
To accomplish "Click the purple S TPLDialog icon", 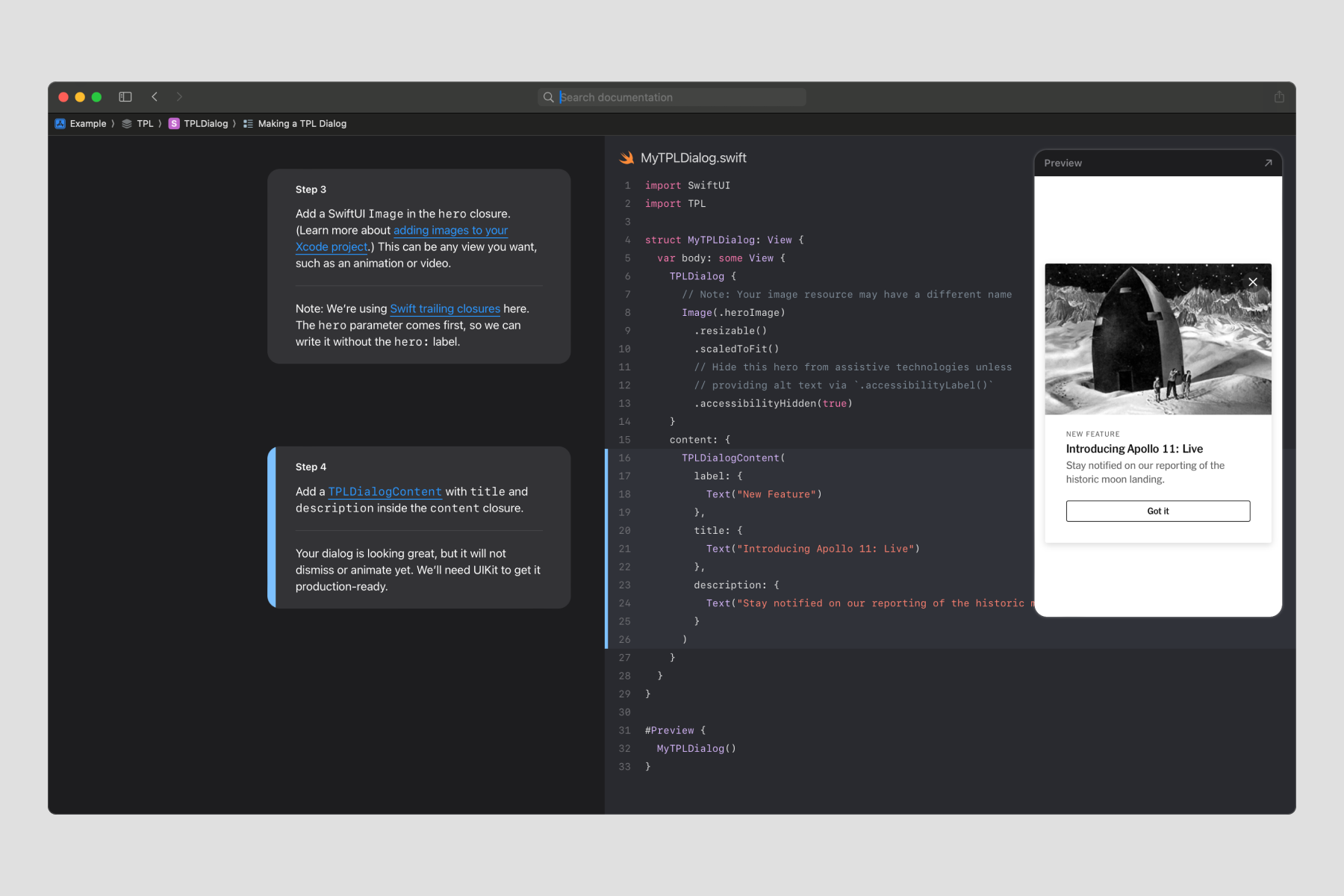I will tap(174, 124).
